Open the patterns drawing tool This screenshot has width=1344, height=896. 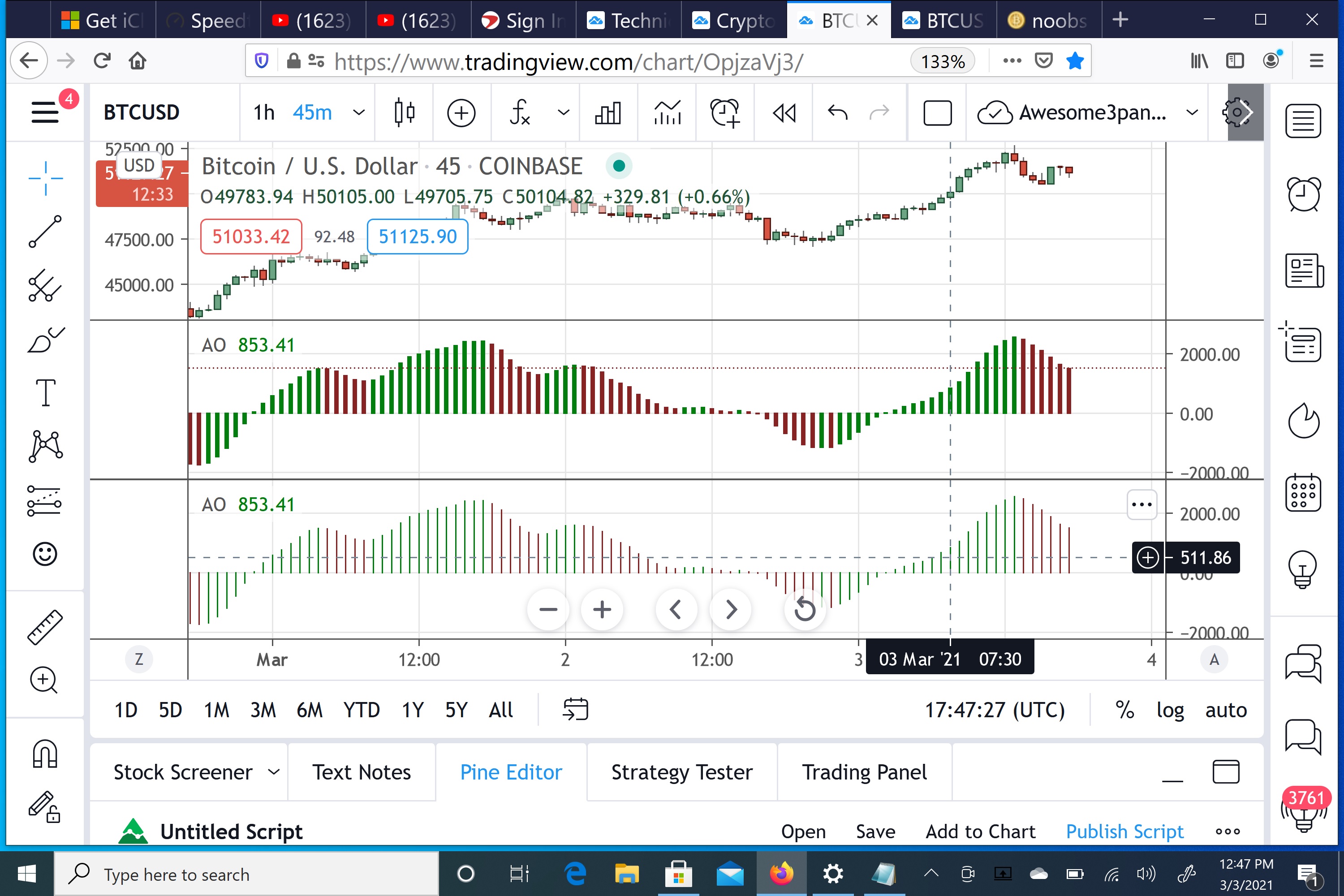pyautogui.click(x=45, y=446)
